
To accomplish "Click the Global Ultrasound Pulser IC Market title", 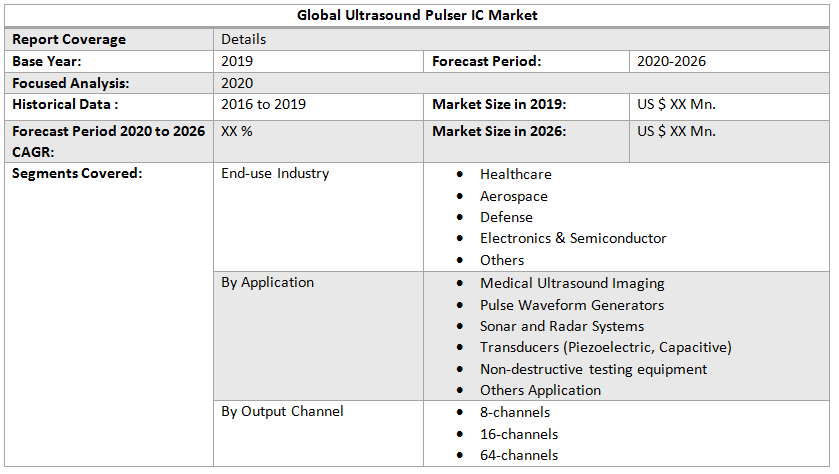I will pos(417,16).
